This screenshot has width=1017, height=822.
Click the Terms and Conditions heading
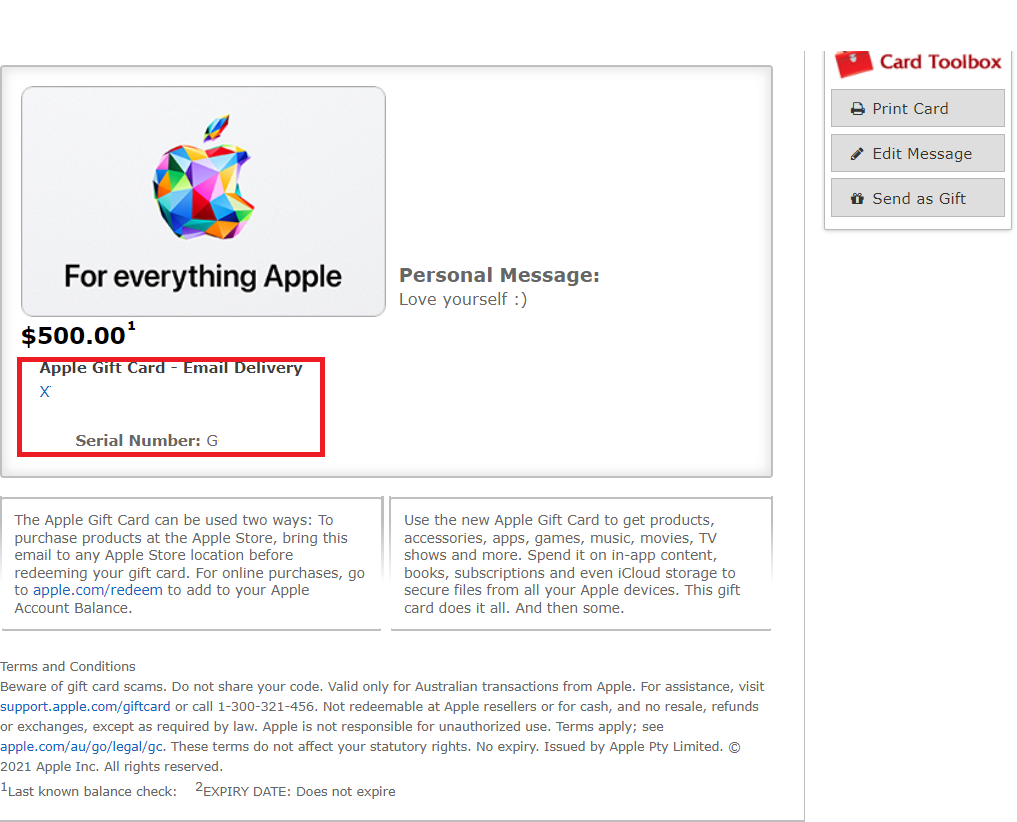point(67,666)
